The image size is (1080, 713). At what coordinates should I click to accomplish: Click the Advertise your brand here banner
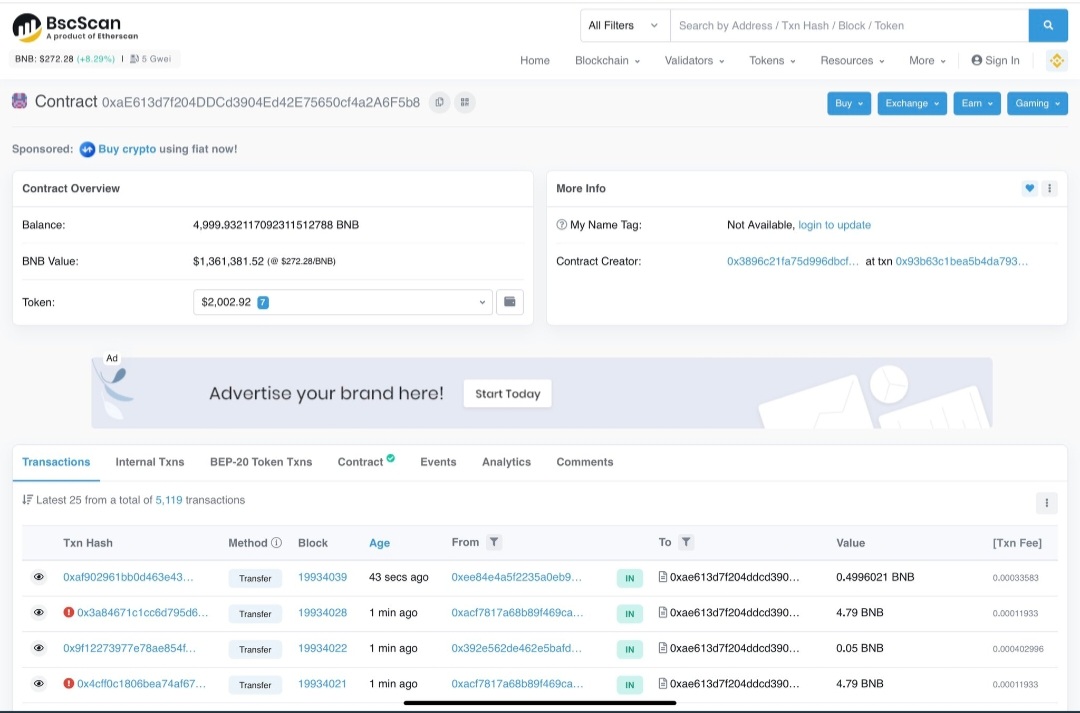click(x=541, y=393)
